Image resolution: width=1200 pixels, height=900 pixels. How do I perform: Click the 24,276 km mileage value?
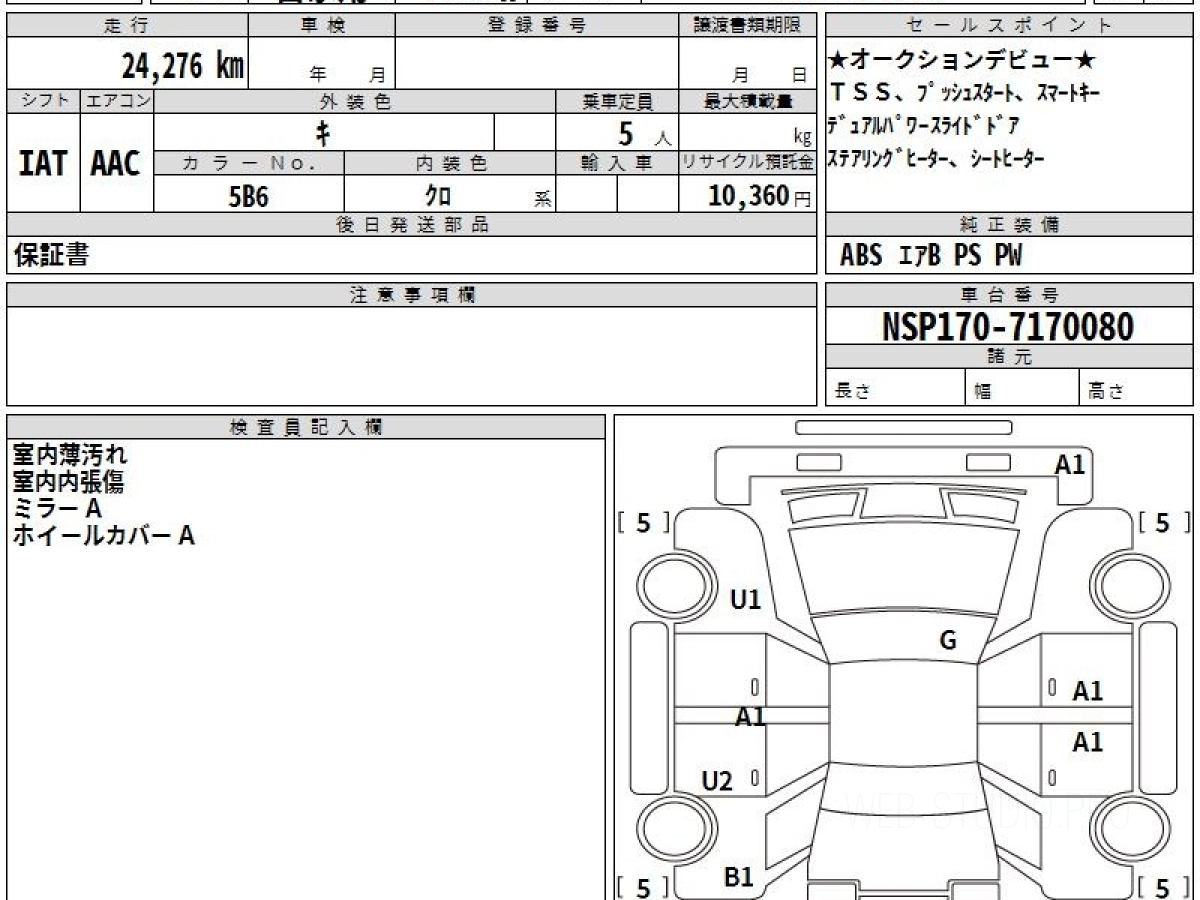pos(183,67)
